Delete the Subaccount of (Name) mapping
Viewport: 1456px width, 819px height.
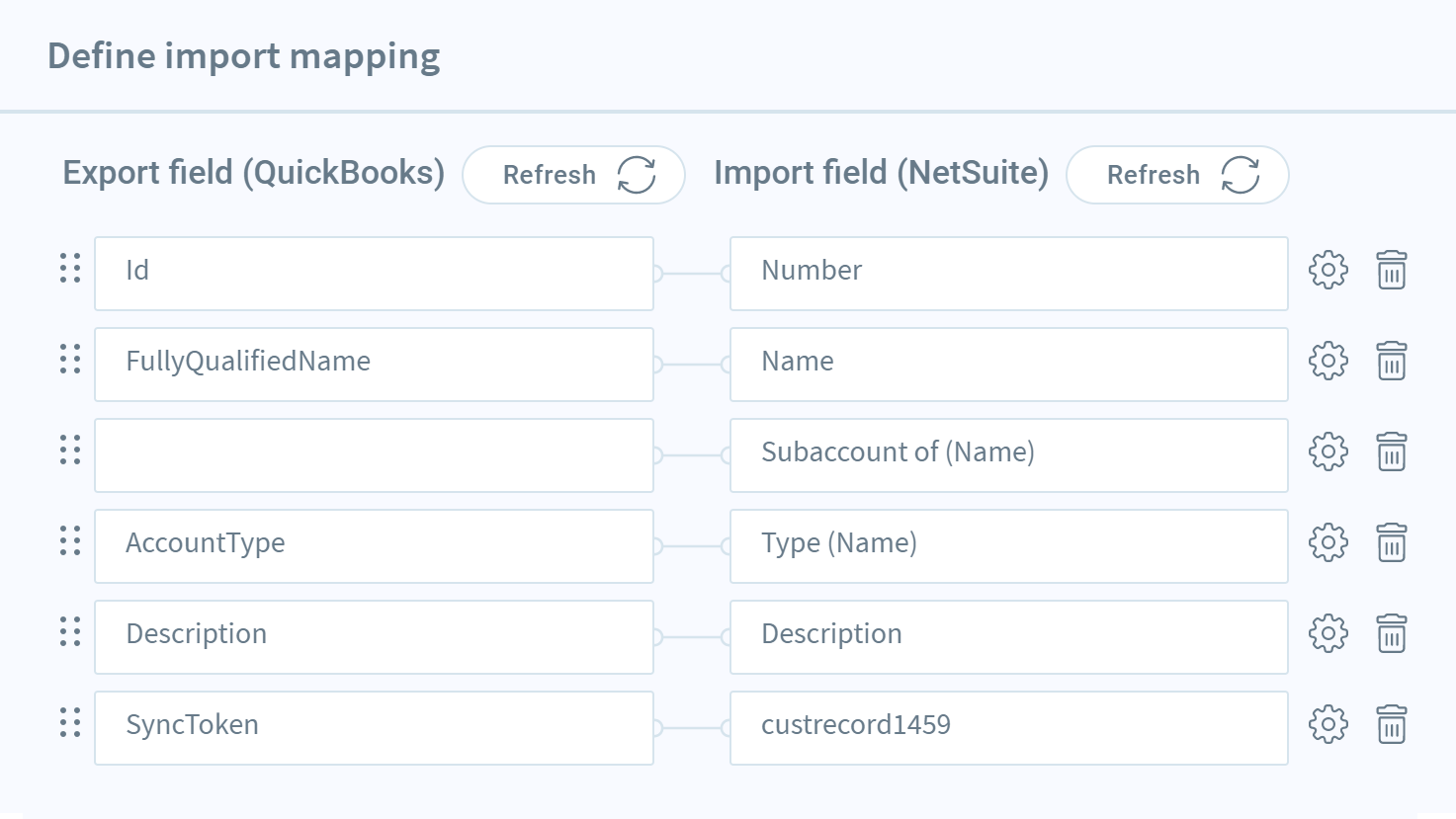[x=1392, y=451]
